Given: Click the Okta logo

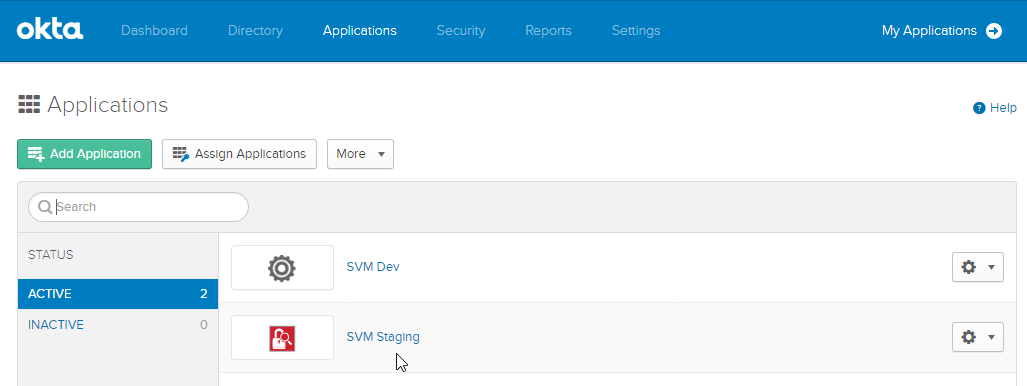Looking at the screenshot, I should pos(50,30).
